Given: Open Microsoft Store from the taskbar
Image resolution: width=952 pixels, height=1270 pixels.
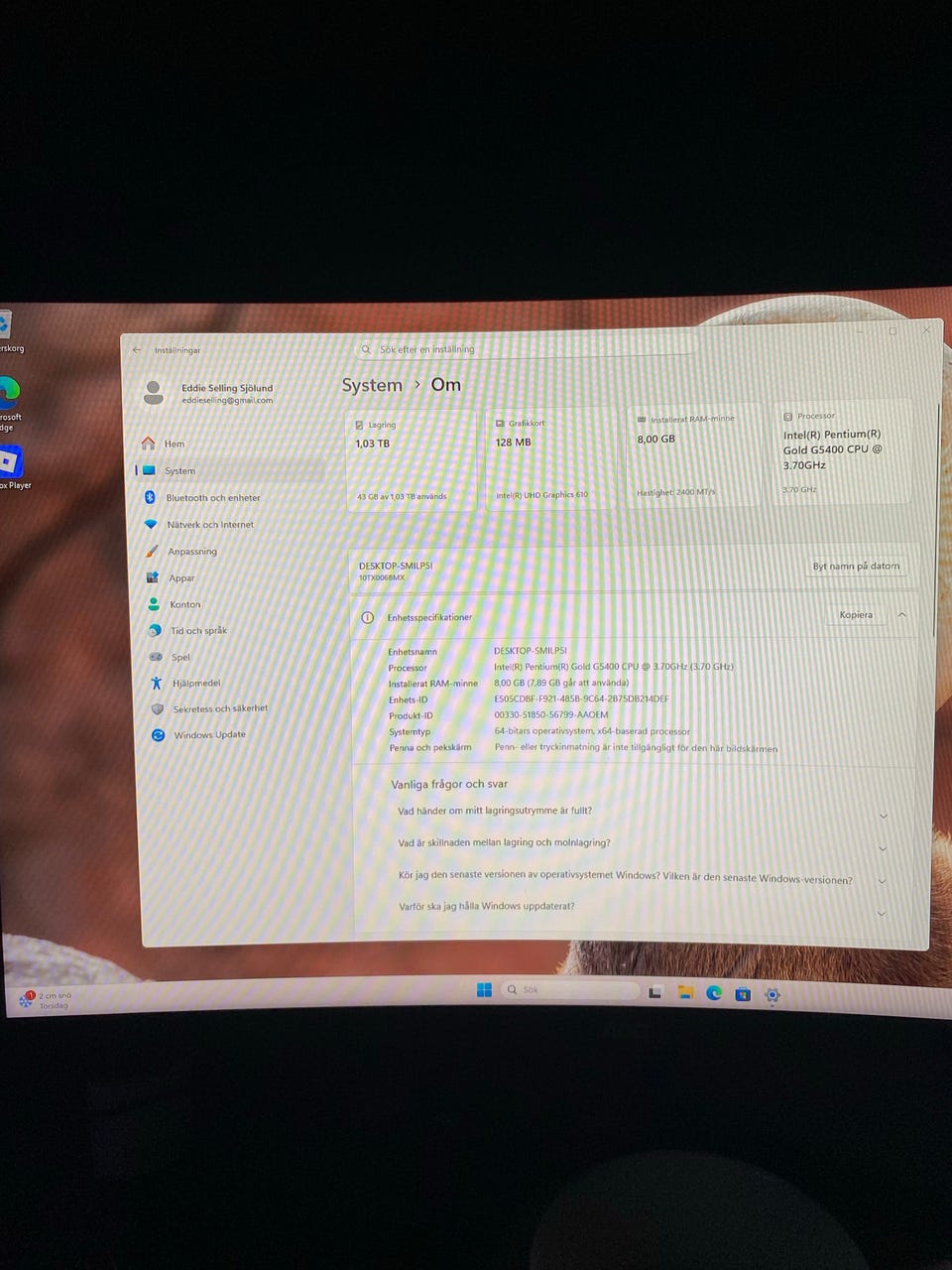Looking at the screenshot, I should 742,994.
